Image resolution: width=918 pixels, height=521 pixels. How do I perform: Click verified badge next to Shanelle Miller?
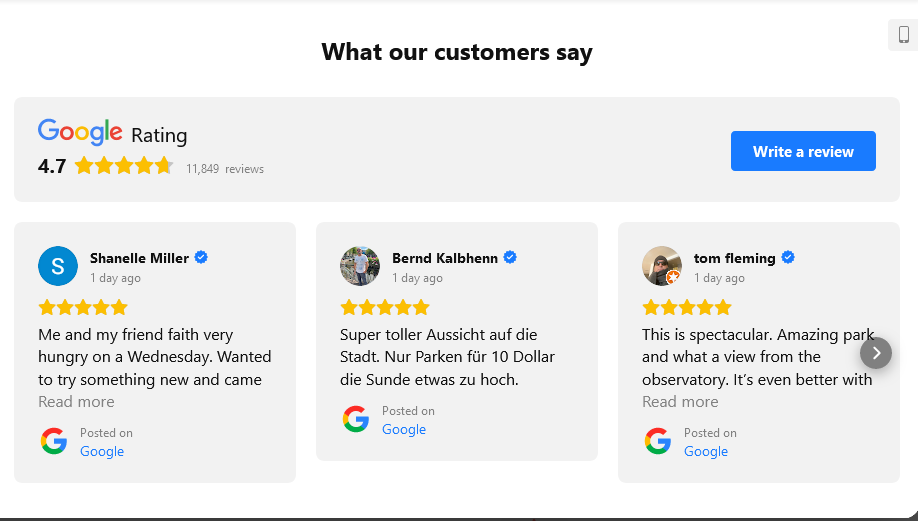[x=201, y=258]
